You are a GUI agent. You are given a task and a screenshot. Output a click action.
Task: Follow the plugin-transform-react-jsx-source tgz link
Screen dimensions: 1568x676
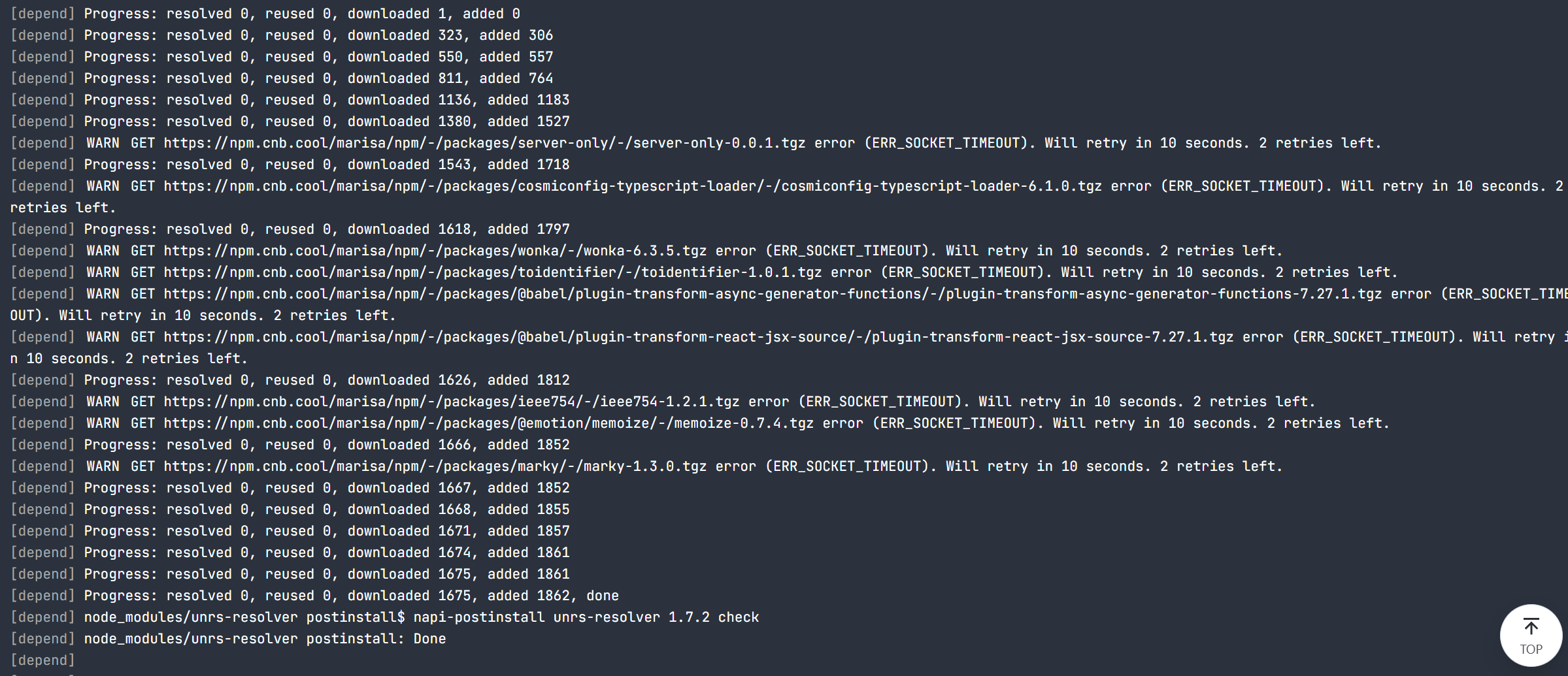tap(698, 337)
